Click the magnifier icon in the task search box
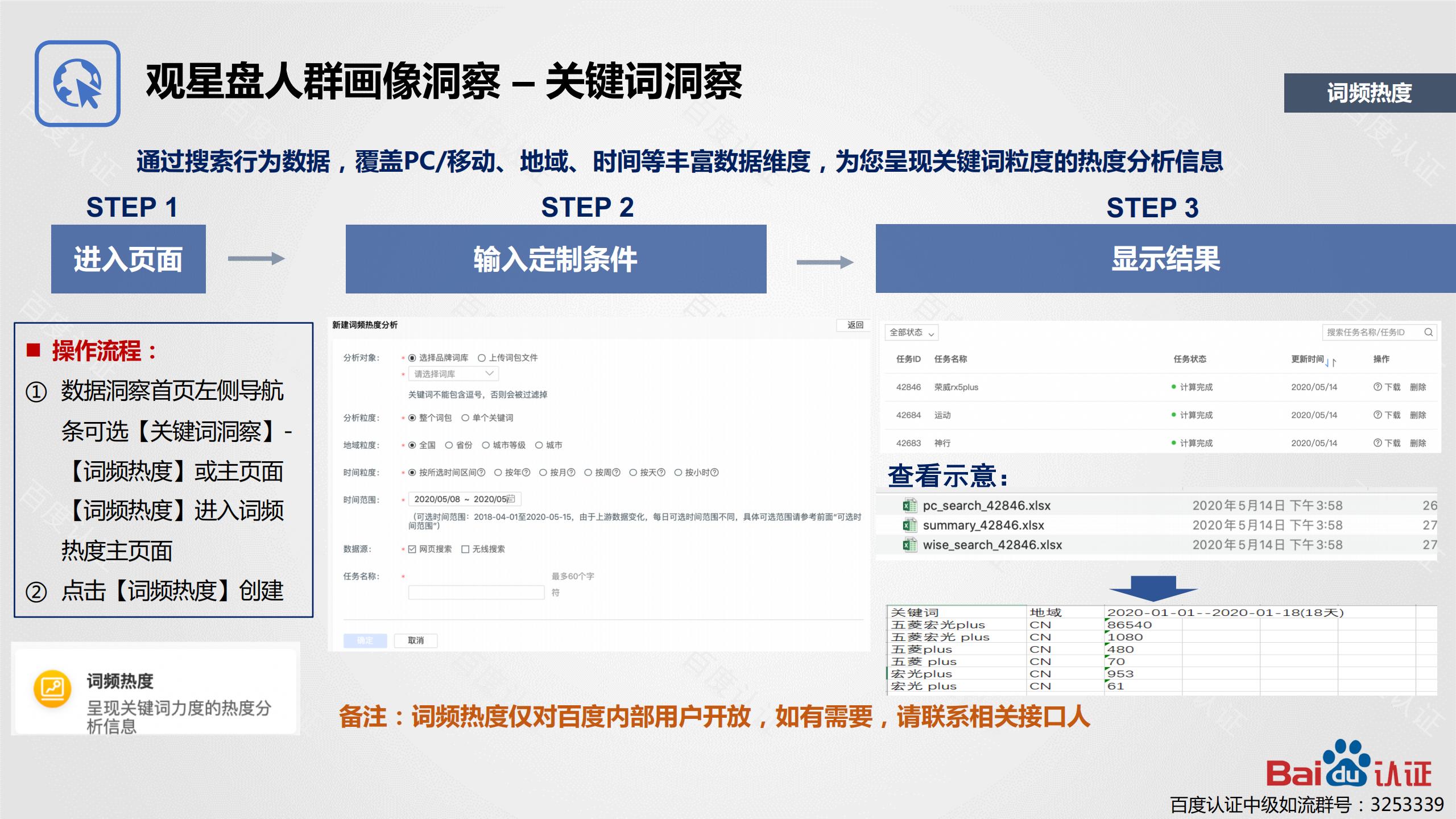 coord(1428,332)
